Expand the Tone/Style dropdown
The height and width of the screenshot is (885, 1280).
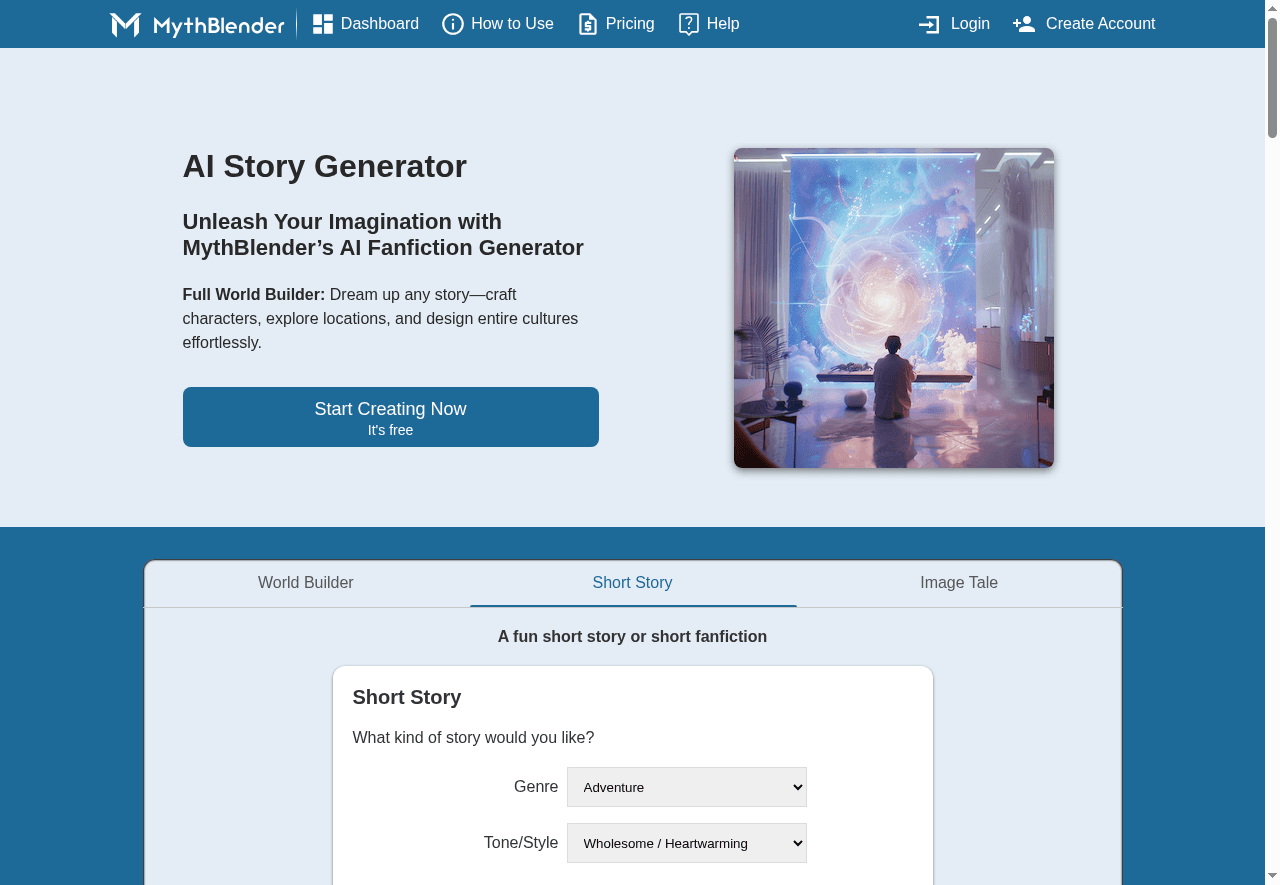click(x=686, y=843)
